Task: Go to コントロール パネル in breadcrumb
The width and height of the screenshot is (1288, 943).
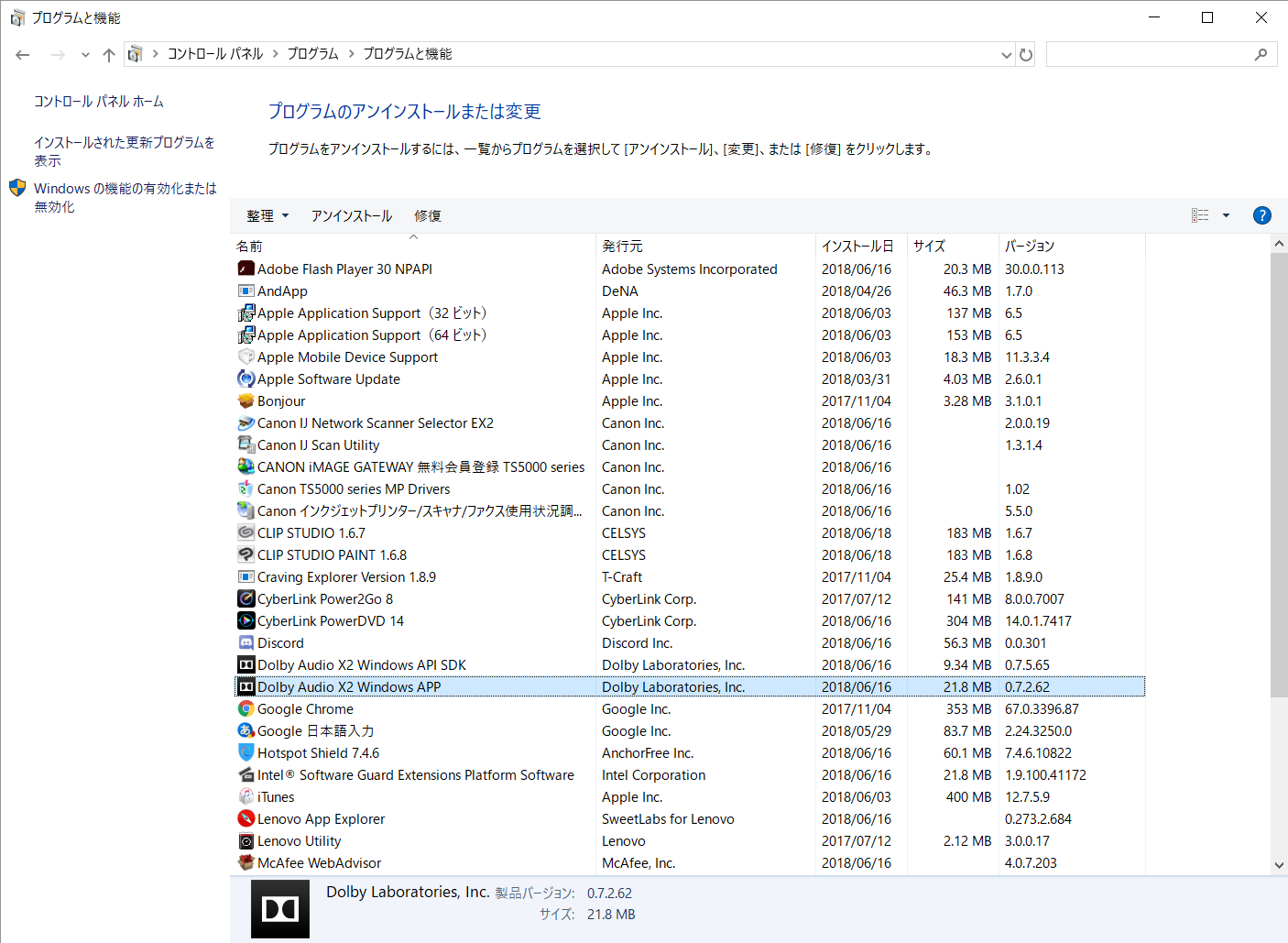Action: (x=215, y=54)
